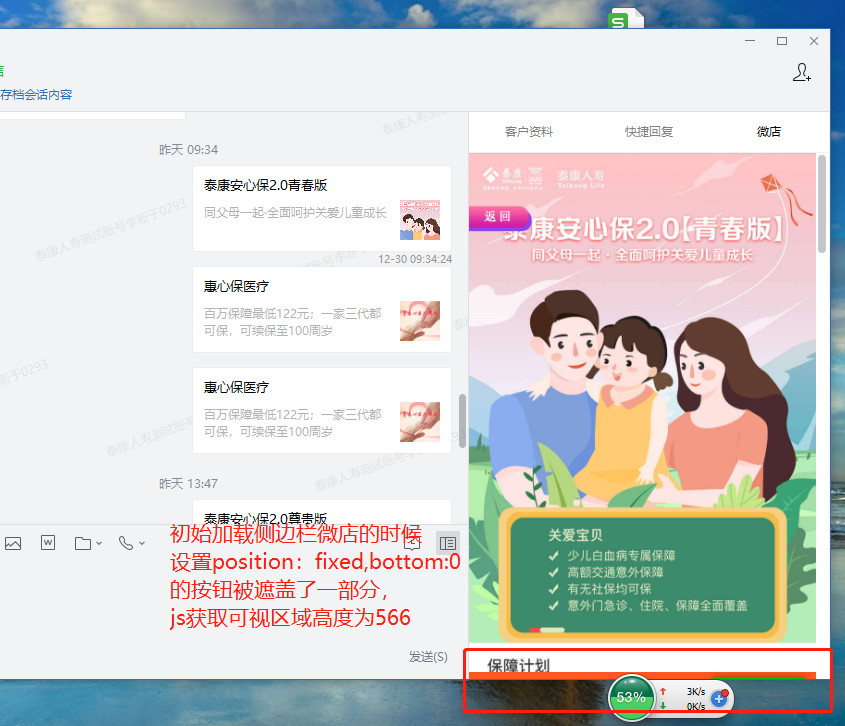The height and width of the screenshot is (726, 845).
Task: Switch to the 快捷回复 tab
Action: click(649, 132)
